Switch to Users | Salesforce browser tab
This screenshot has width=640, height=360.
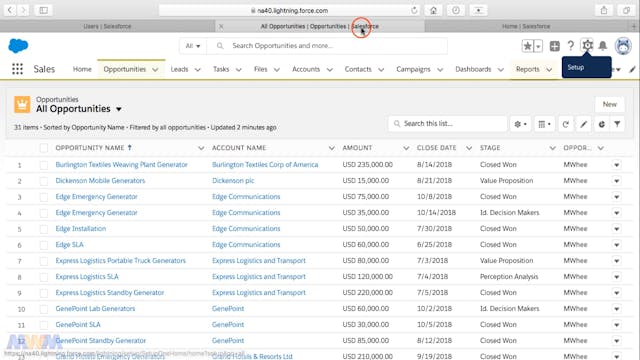[x=107, y=26]
